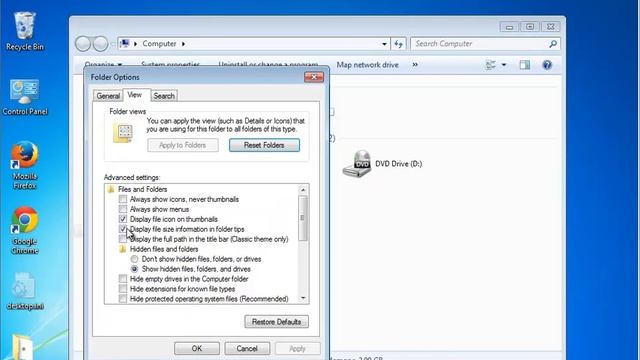
Task: Uncheck Display file size information in folder tips
Action: (x=123, y=229)
